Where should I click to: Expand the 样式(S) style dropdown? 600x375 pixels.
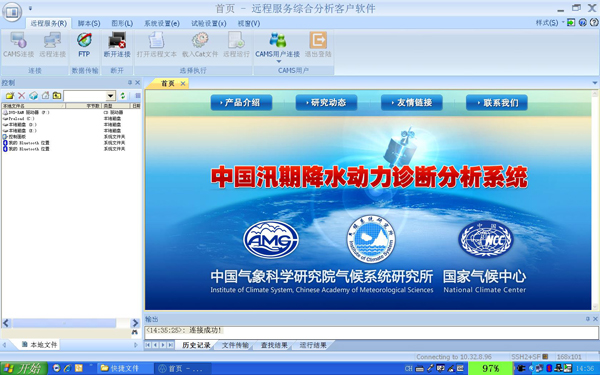[549, 23]
